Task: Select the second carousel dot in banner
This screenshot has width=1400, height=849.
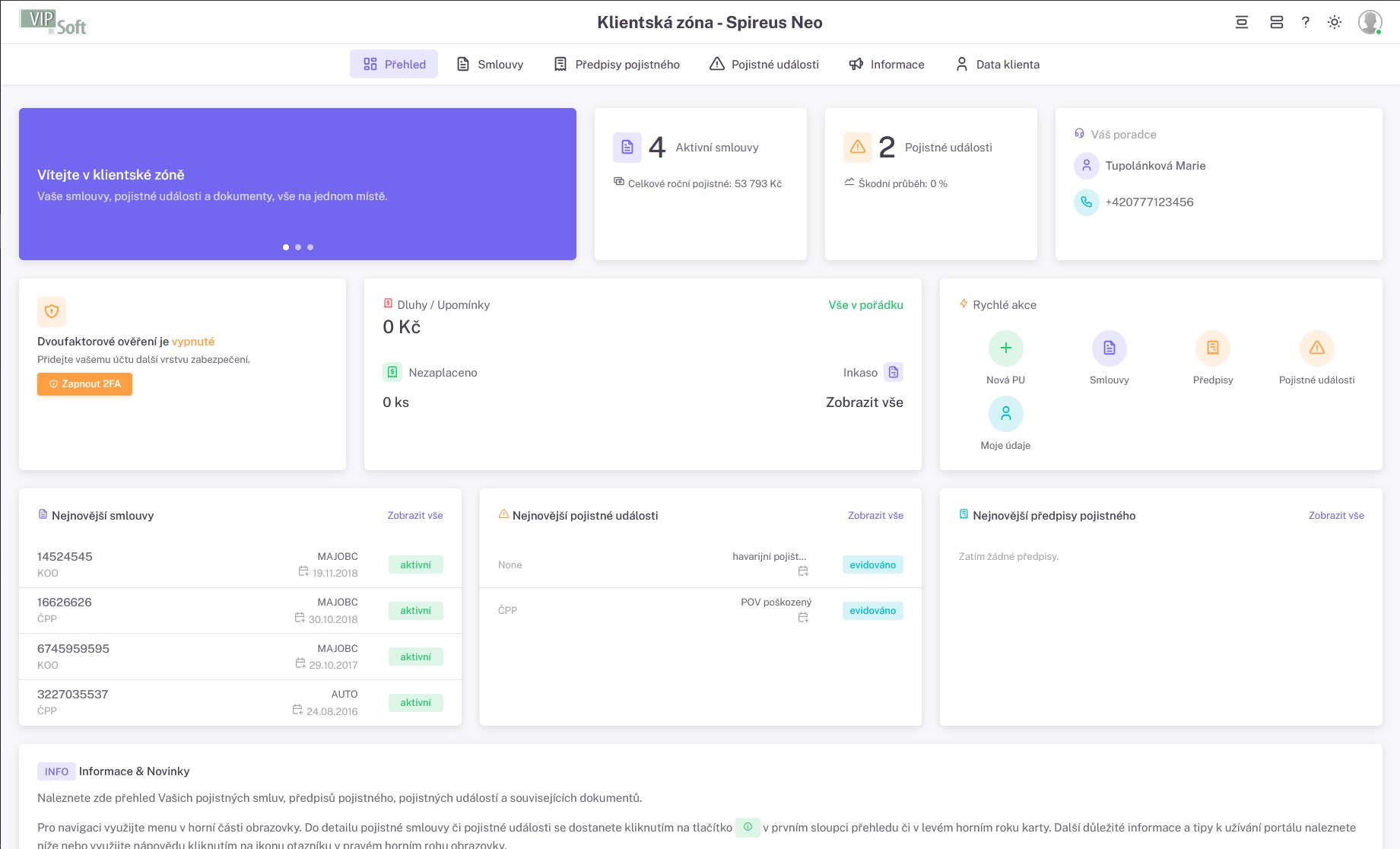Action: pyautogui.click(x=298, y=247)
